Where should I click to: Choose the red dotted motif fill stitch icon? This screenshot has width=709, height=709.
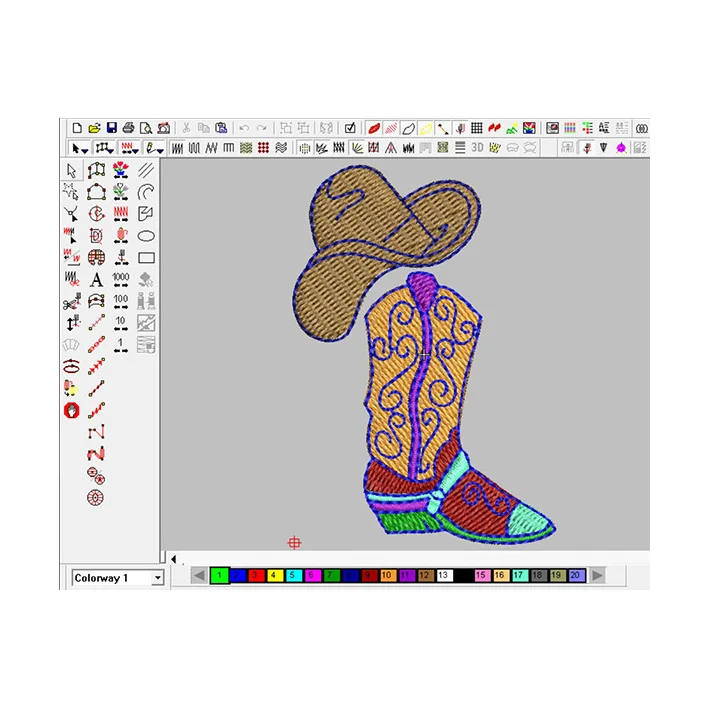tap(264, 148)
